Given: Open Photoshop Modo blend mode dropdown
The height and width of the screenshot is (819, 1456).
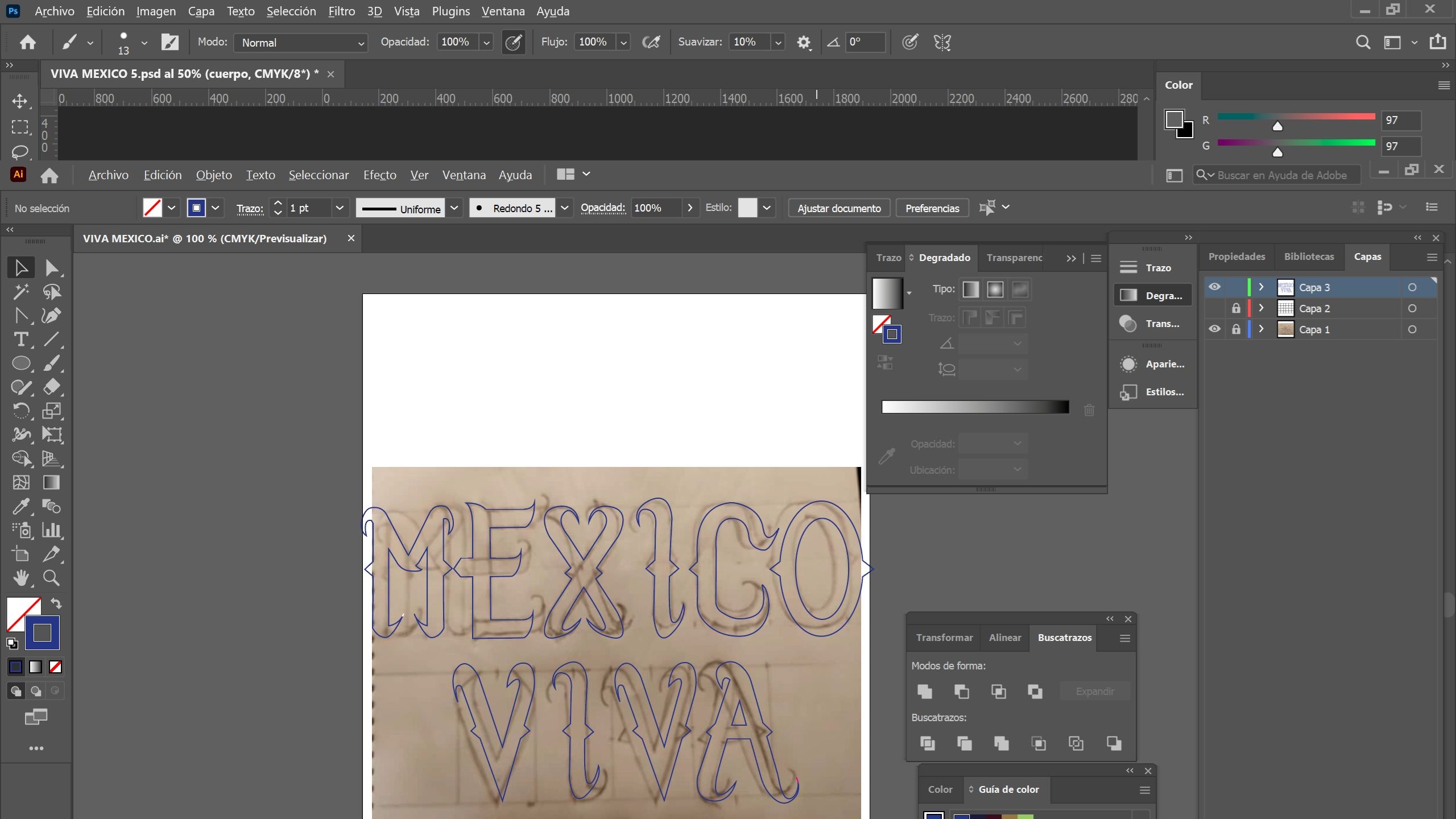Looking at the screenshot, I should (301, 43).
